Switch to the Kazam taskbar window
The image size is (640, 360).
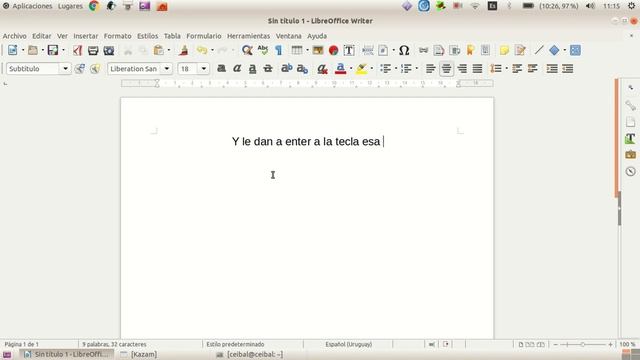[x=140, y=354]
